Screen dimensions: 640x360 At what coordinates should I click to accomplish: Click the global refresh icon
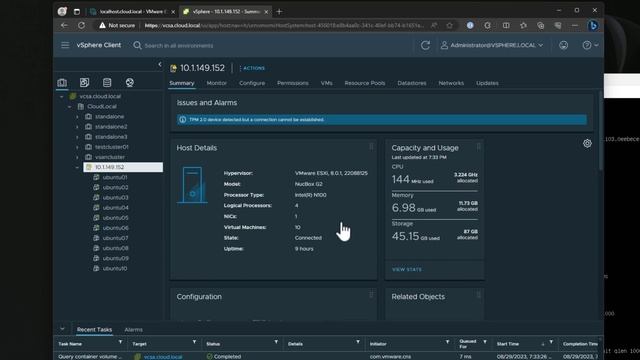tap(425, 45)
